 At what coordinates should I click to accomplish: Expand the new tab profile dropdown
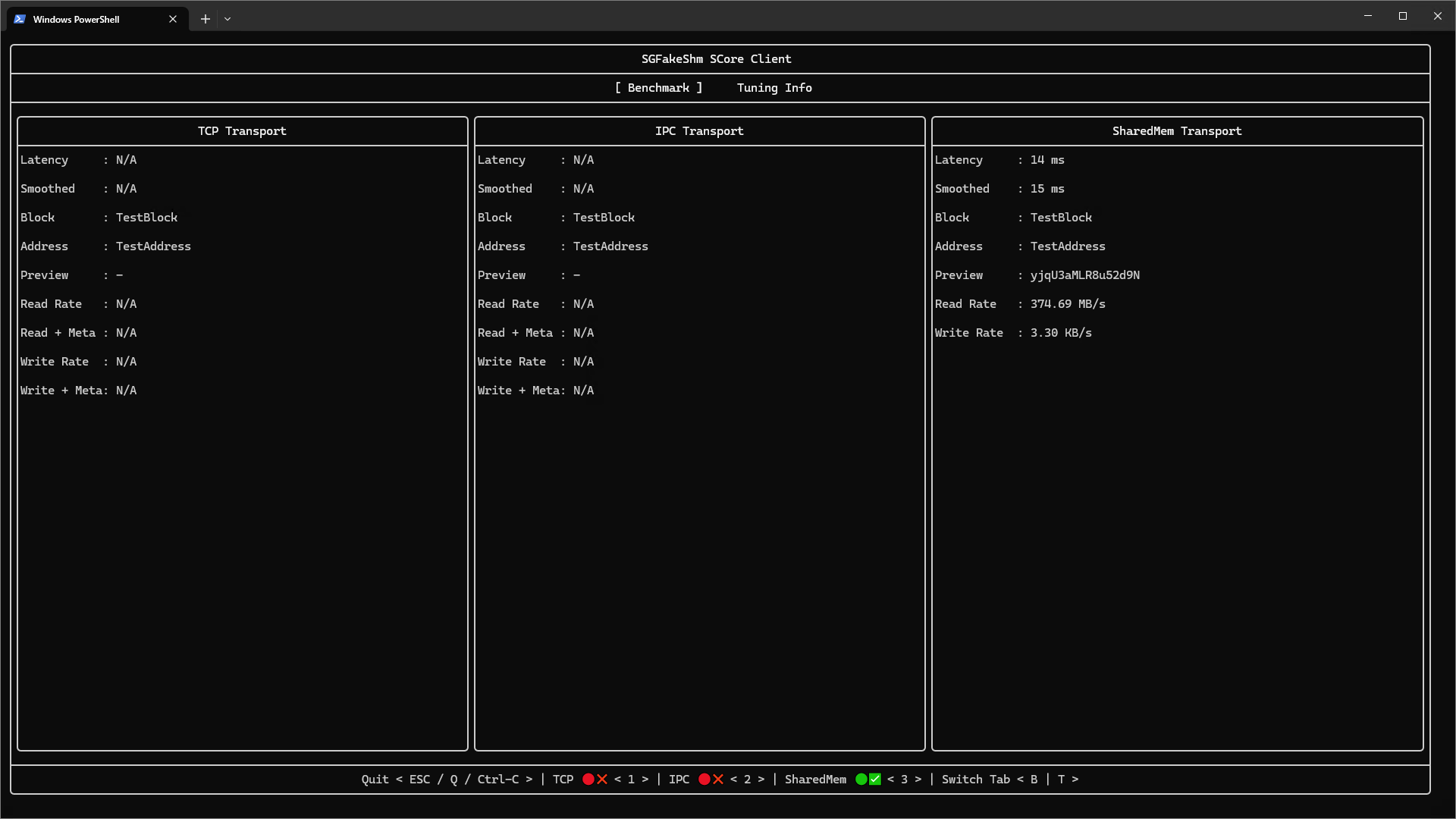227,19
